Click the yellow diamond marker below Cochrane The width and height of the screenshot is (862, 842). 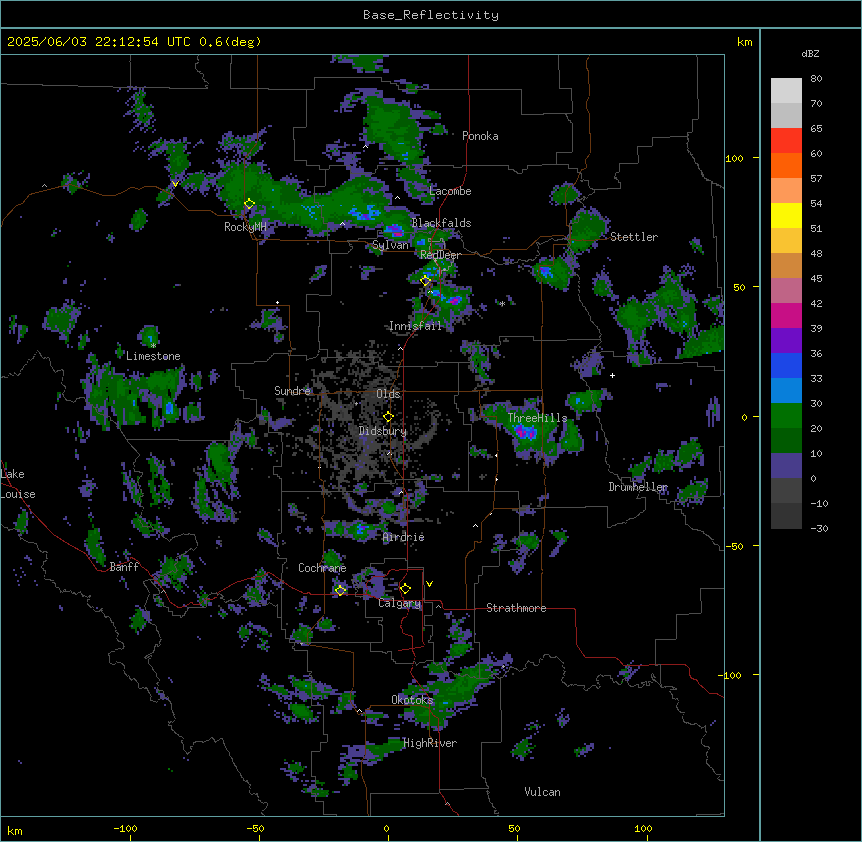pos(340,590)
